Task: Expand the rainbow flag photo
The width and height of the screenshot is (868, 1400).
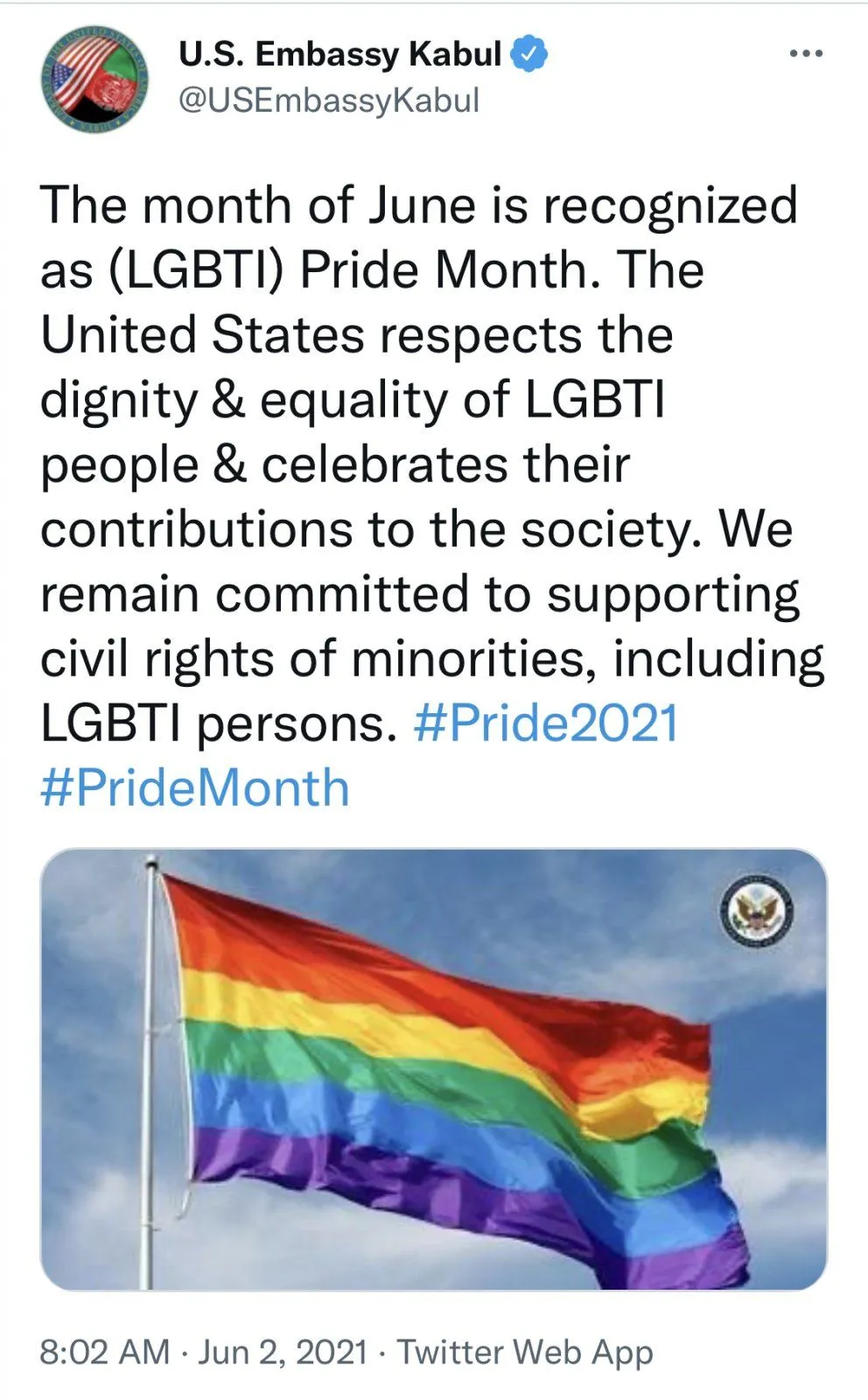Action: (434, 1068)
